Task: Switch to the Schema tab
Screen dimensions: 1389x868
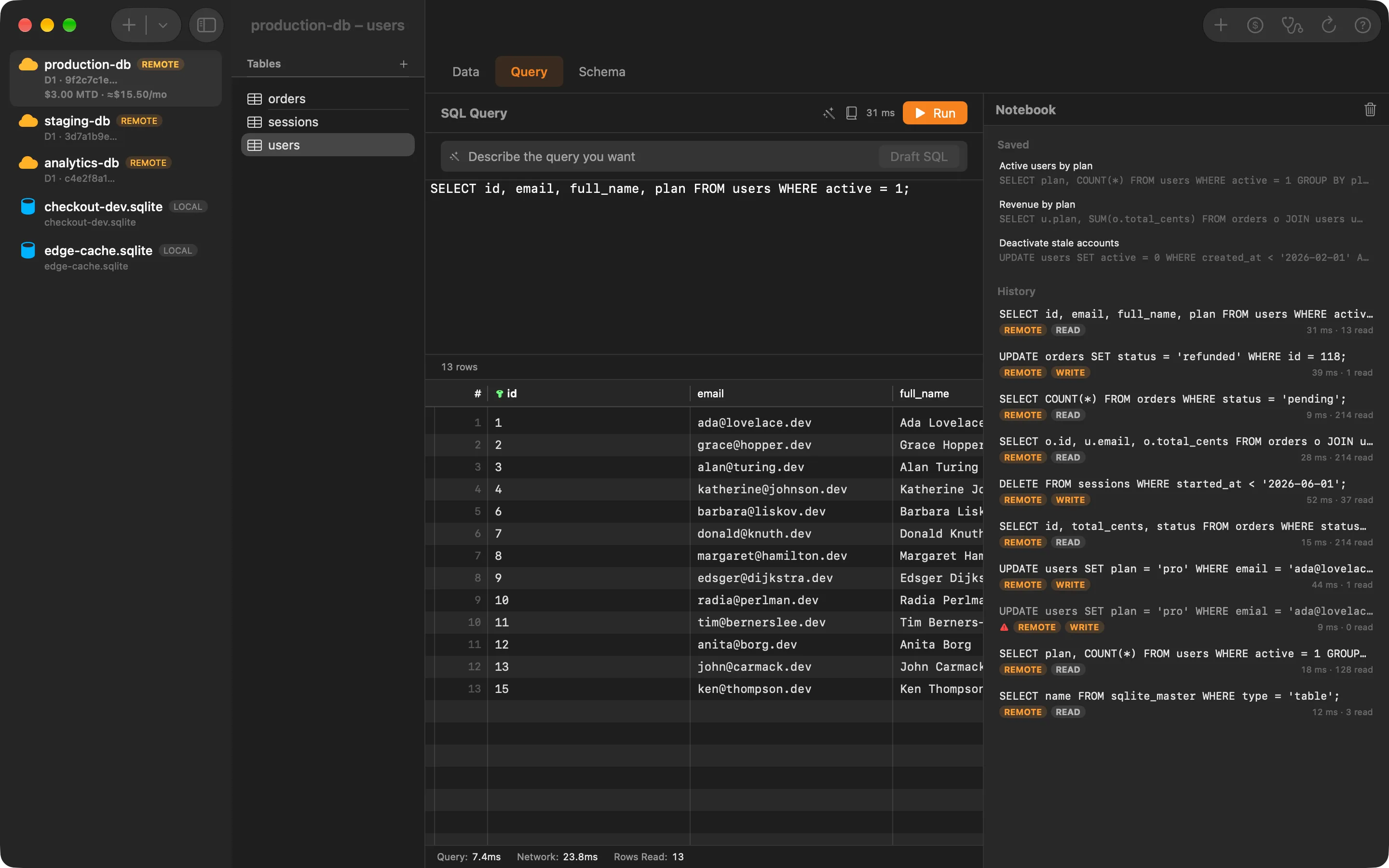Action: coord(601,72)
